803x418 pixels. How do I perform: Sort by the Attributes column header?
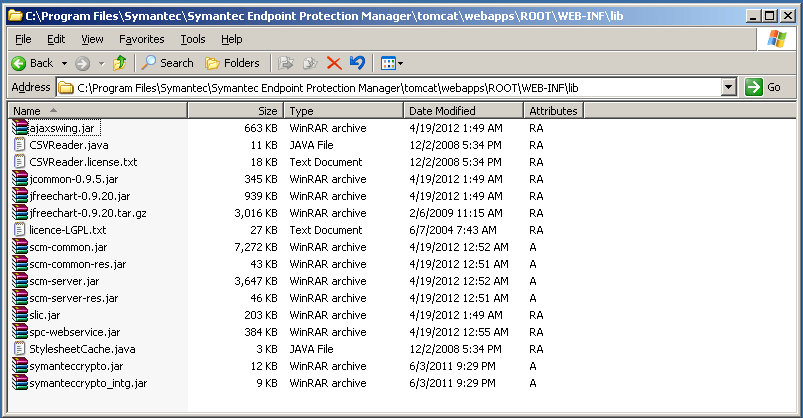553,111
